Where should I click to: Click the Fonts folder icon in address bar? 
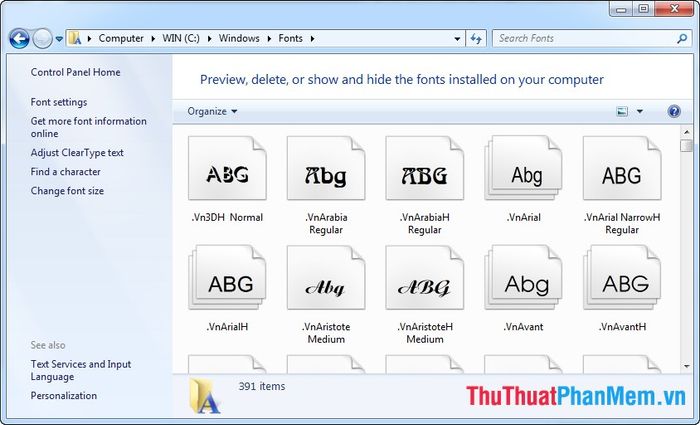tap(75, 38)
